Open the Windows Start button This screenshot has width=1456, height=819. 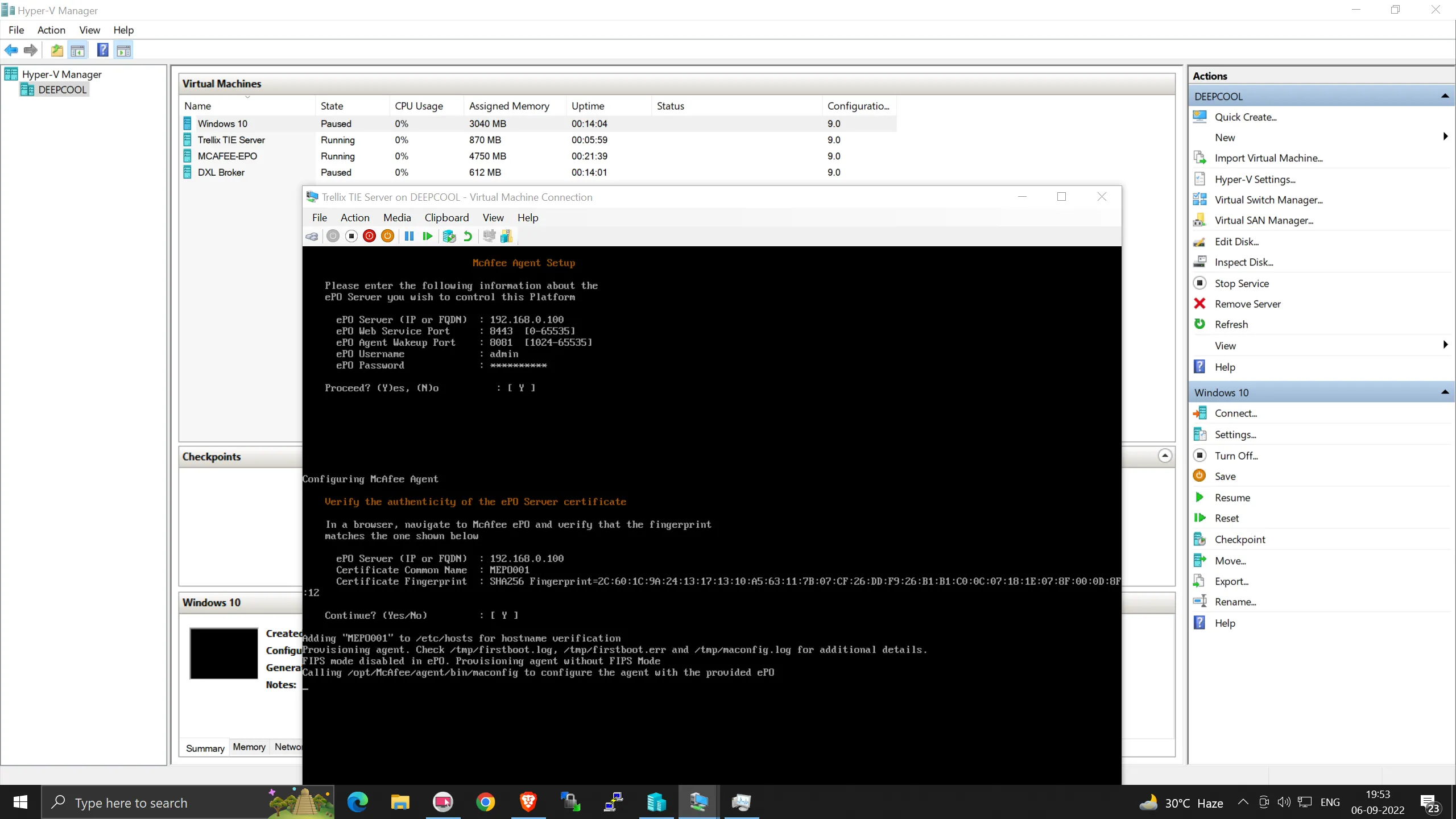pos(20,803)
